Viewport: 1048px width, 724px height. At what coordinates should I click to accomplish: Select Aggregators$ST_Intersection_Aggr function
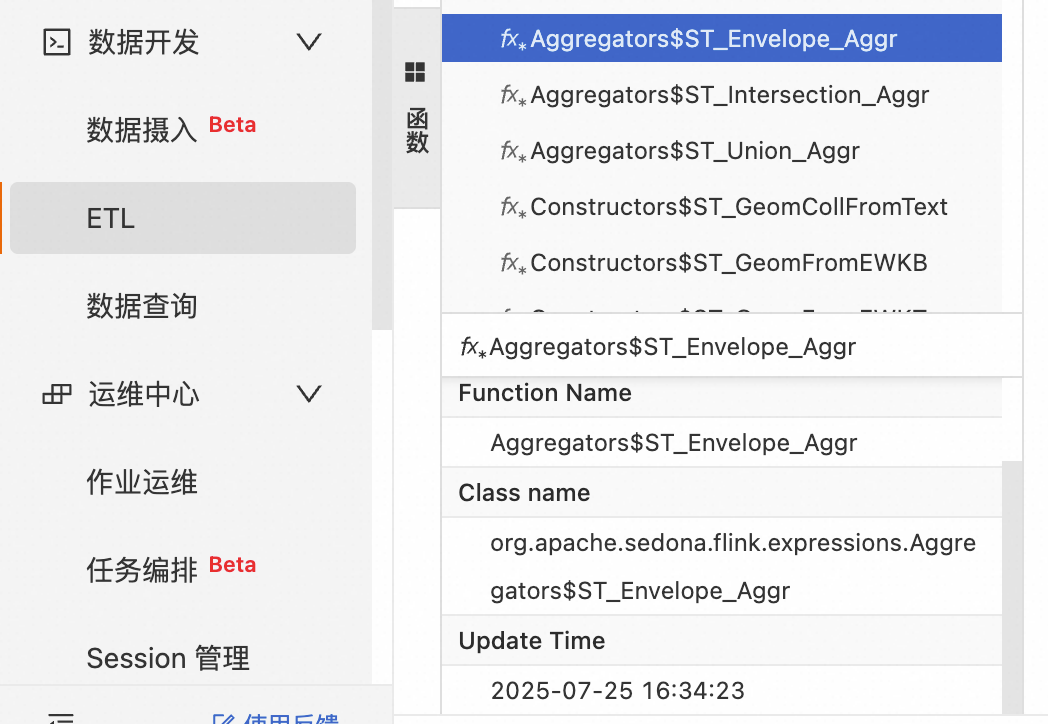click(x=722, y=95)
